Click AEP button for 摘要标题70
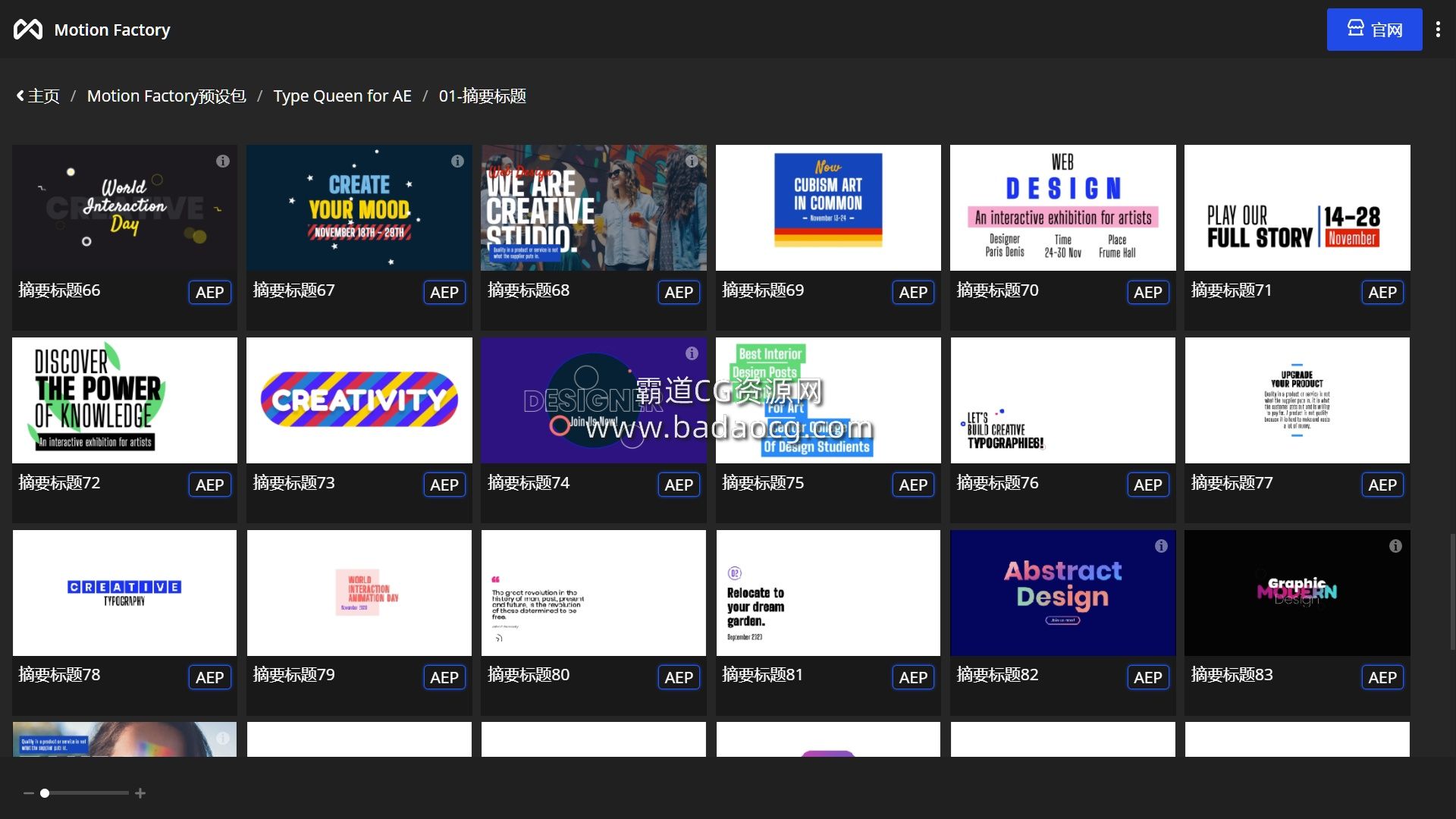 point(1147,292)
